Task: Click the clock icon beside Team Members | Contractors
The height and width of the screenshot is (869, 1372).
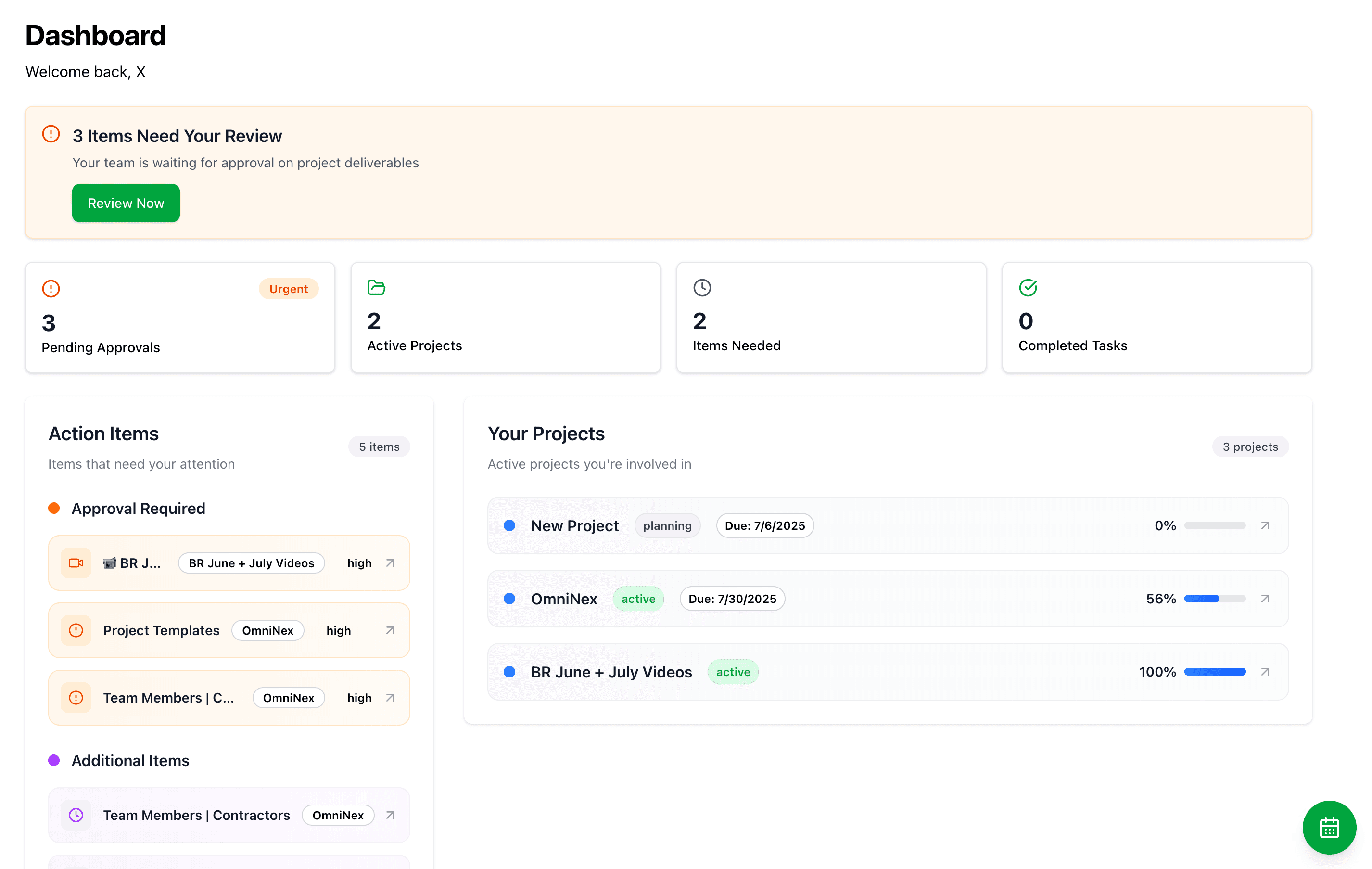Action: (x=76, y=815)
